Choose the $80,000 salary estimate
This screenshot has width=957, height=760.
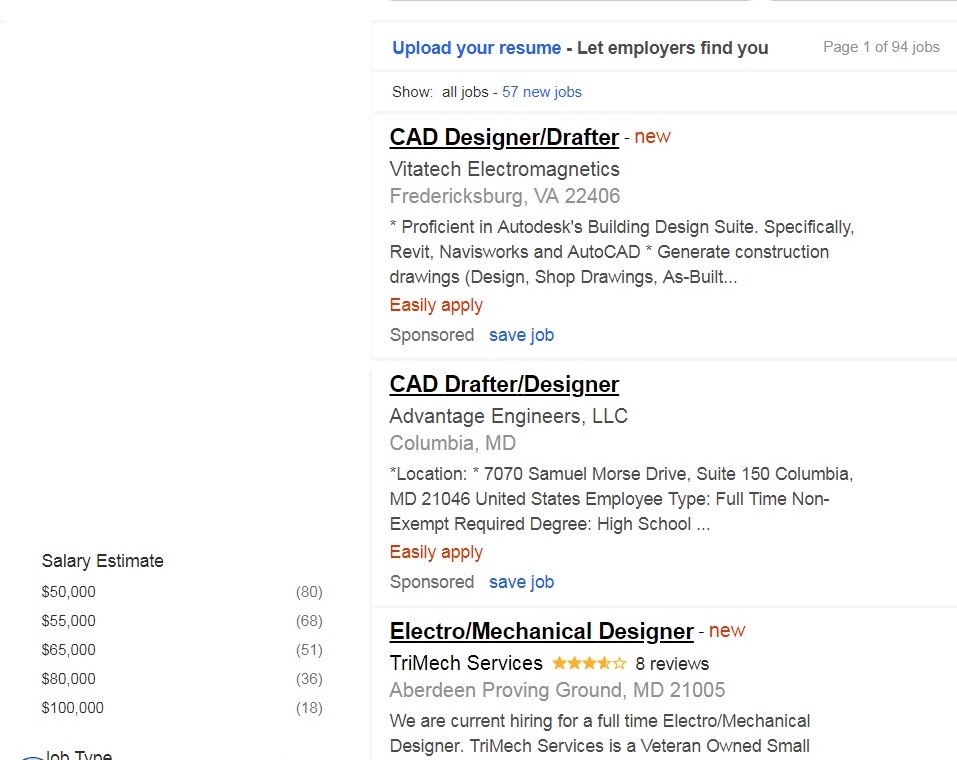pos(69,679)
